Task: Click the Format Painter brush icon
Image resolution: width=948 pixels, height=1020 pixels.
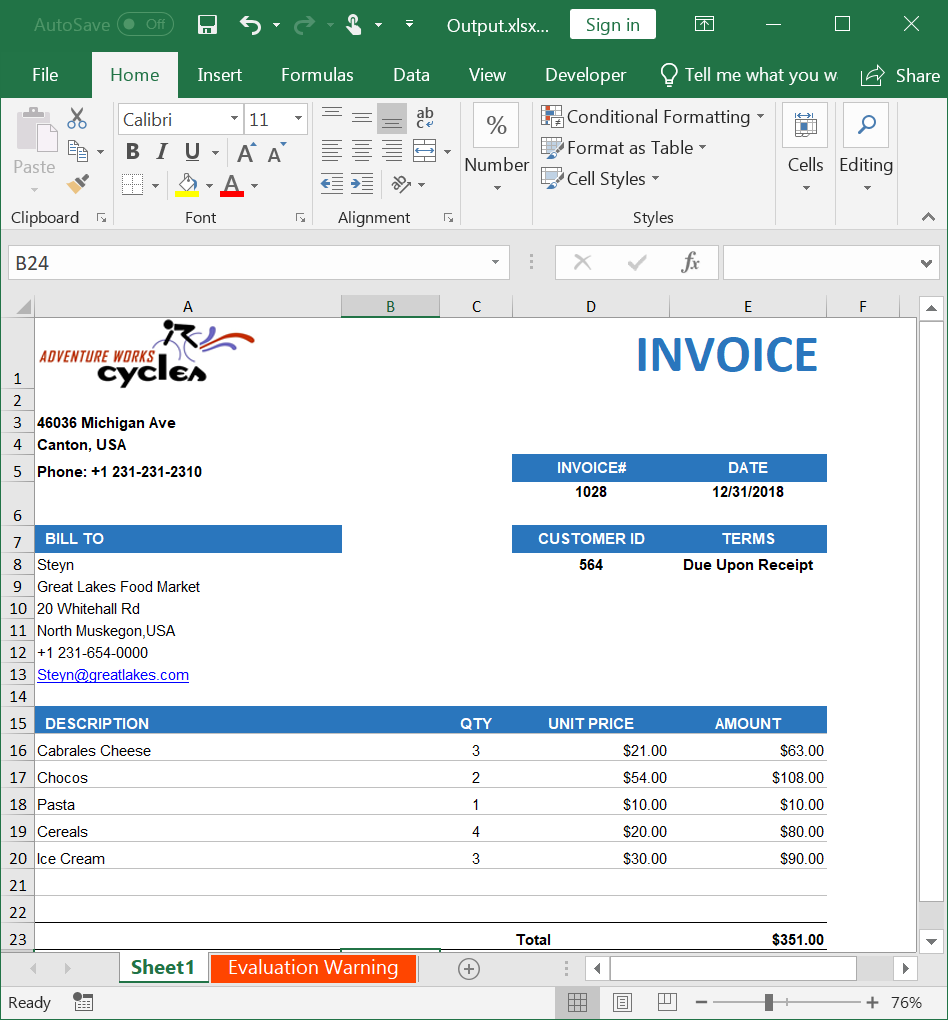Action: coord(78,184)
